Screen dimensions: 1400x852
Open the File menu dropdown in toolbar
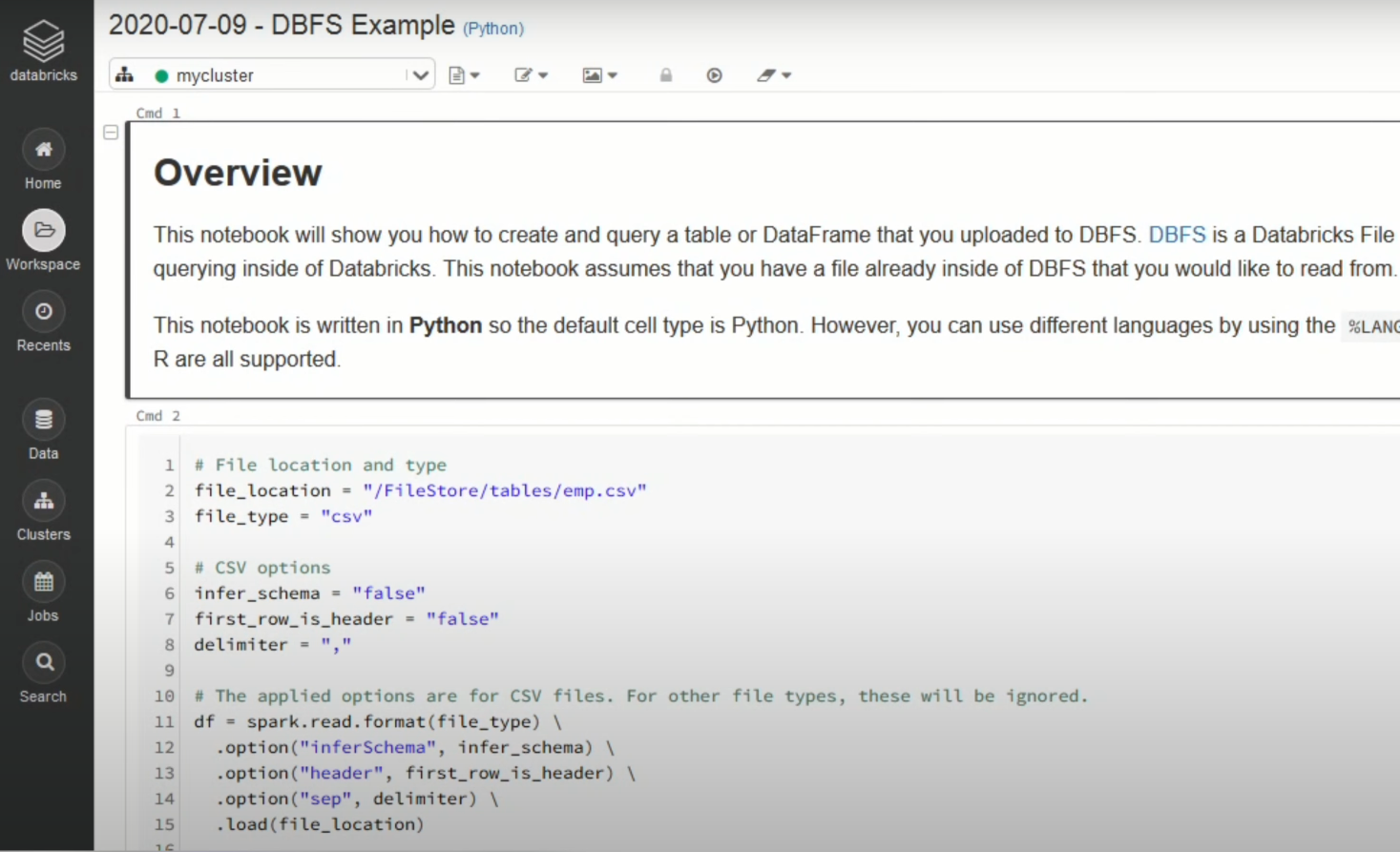point(464,75)
